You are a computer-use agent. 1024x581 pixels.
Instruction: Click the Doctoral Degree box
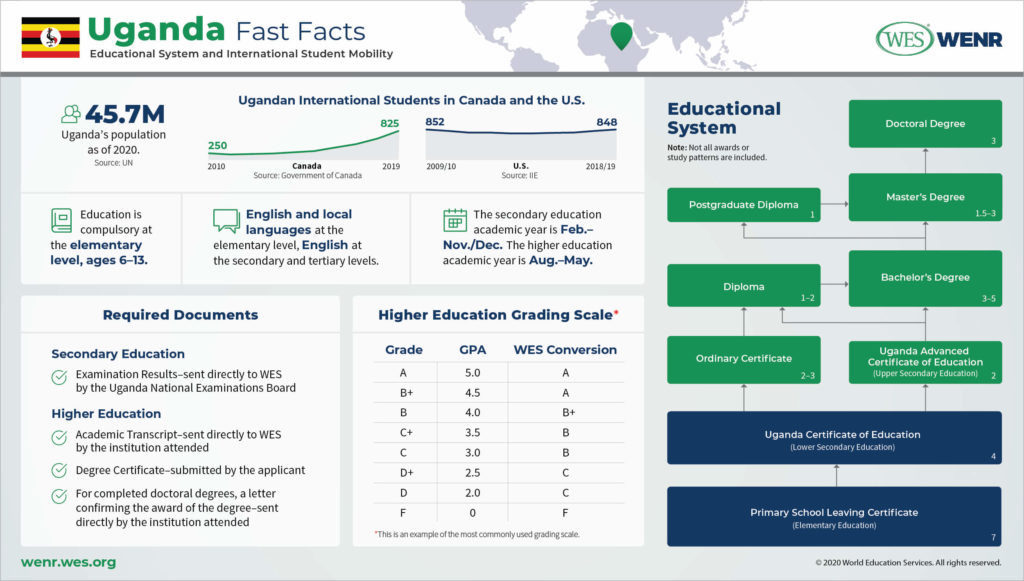[x=925, y=122]
